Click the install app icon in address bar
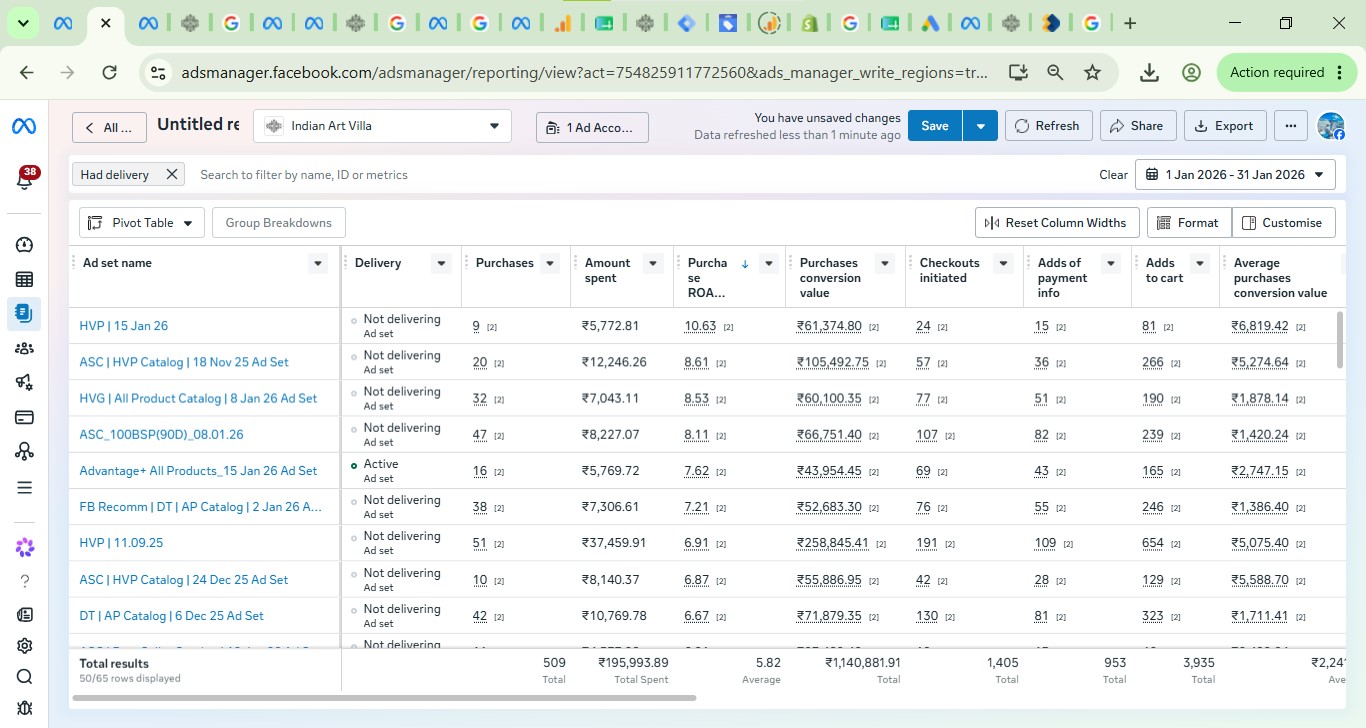 (x=1018, y=72)
